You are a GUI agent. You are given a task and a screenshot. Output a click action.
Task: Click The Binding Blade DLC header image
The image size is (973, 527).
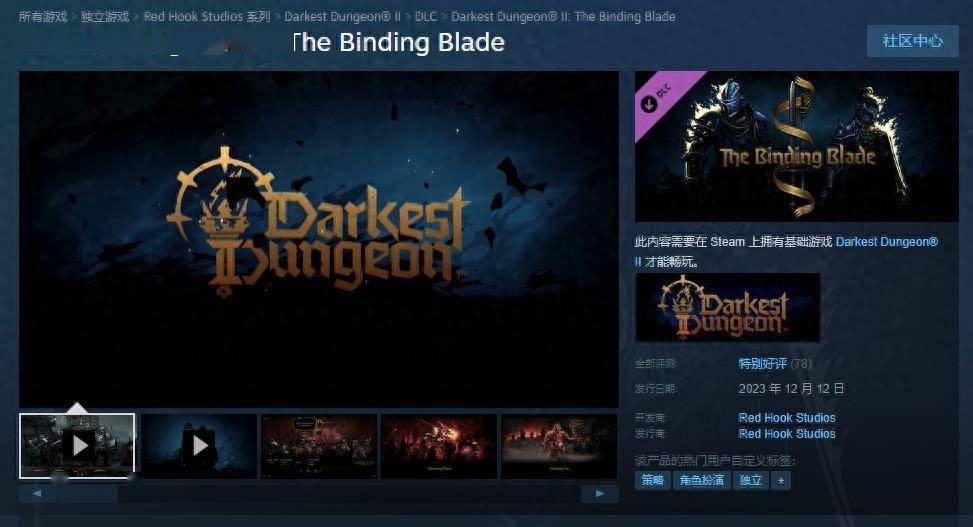797,146
